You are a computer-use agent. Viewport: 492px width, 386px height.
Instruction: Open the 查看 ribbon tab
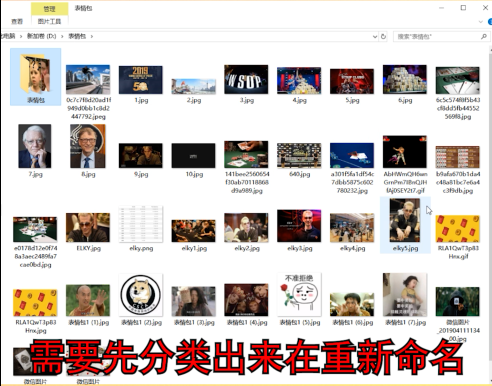coord(17,21)
